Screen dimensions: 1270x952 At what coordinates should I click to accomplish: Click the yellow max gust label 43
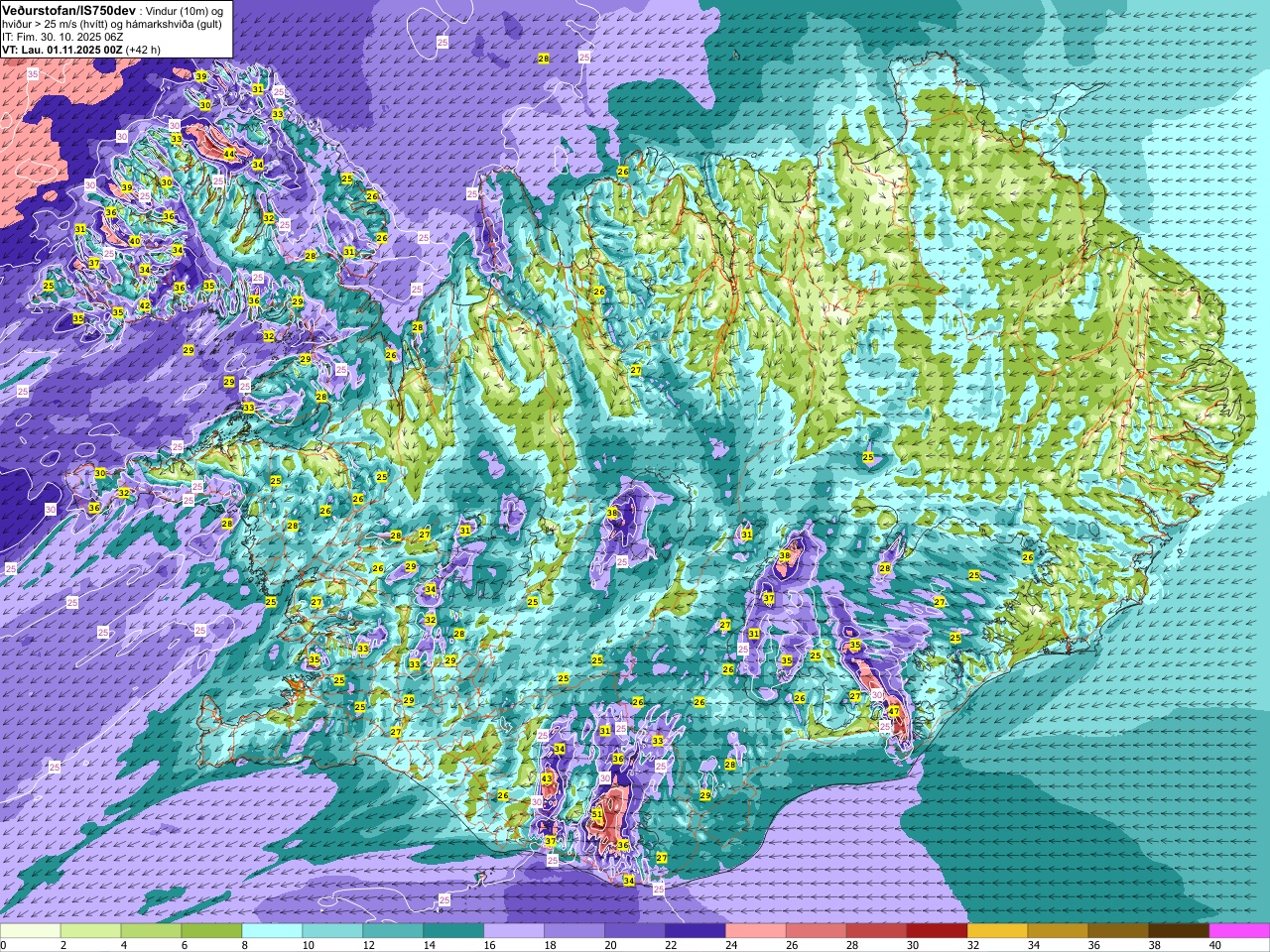click(x=547, y=778)
